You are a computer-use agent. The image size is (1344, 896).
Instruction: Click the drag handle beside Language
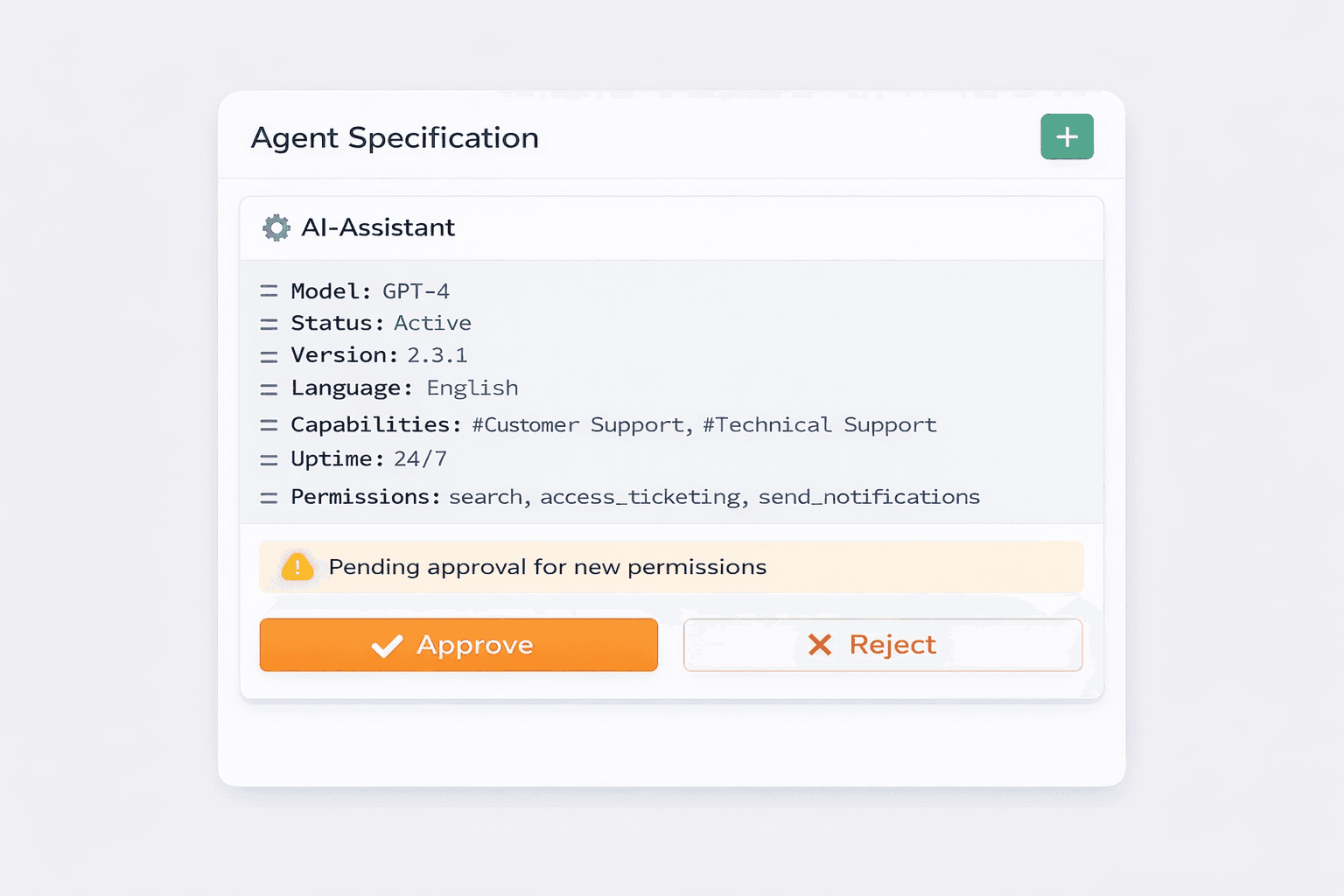pyautogui.click(x=269, y=388)
